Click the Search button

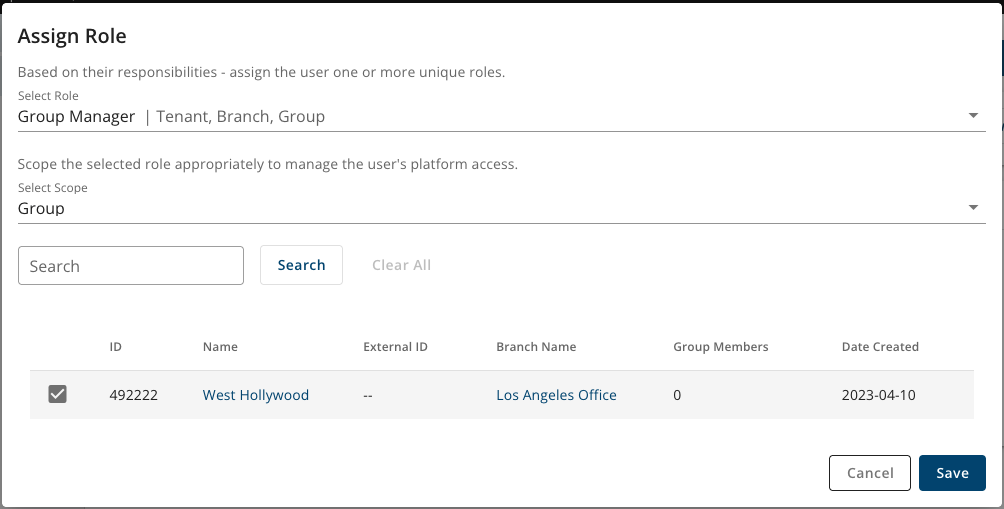(x=301, y=265)
